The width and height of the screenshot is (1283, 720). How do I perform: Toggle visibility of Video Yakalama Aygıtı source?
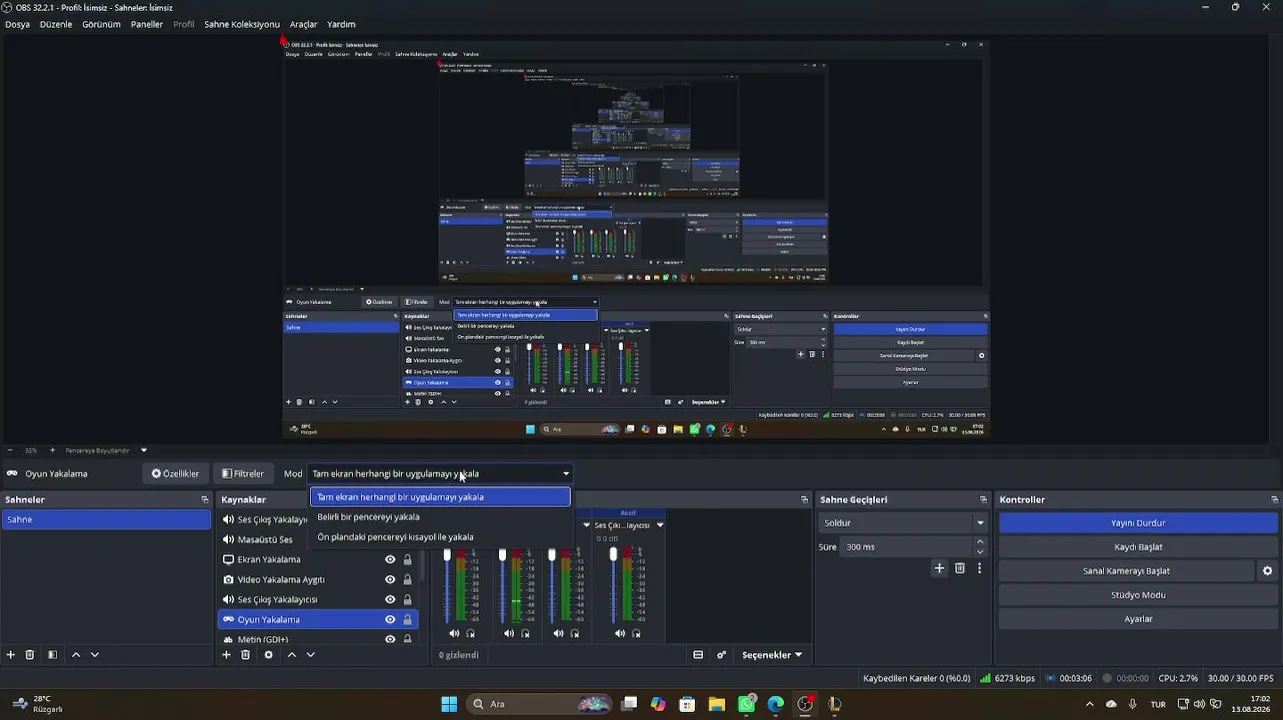tap(390, 580)
